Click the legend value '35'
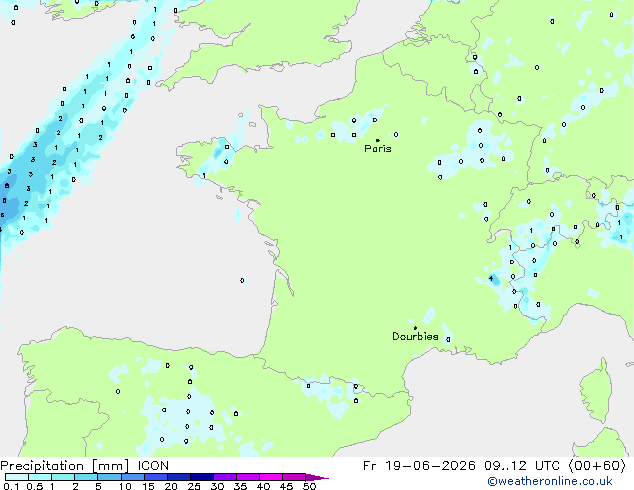Viewport: 634px width, 490px height. click(x=240, y=486)
